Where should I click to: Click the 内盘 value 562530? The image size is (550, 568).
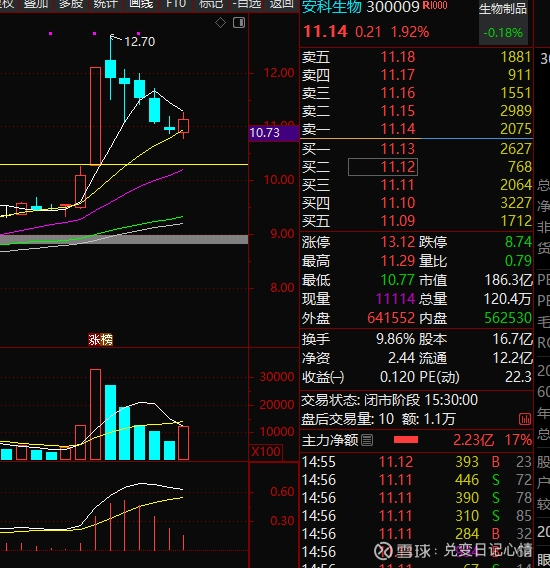pyautogui.click(x=508, y=318)
